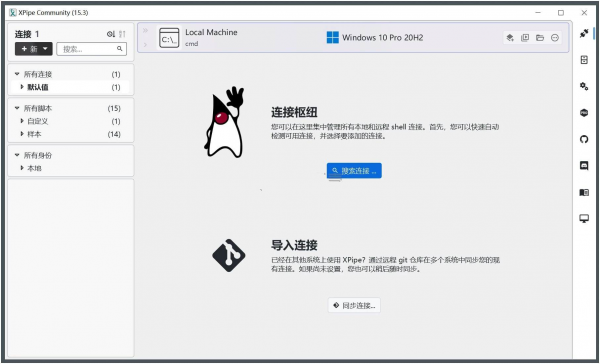Viewport: 600px width, 364px height.
Task: Click the Java Duke mascot image
Action: 224,122
